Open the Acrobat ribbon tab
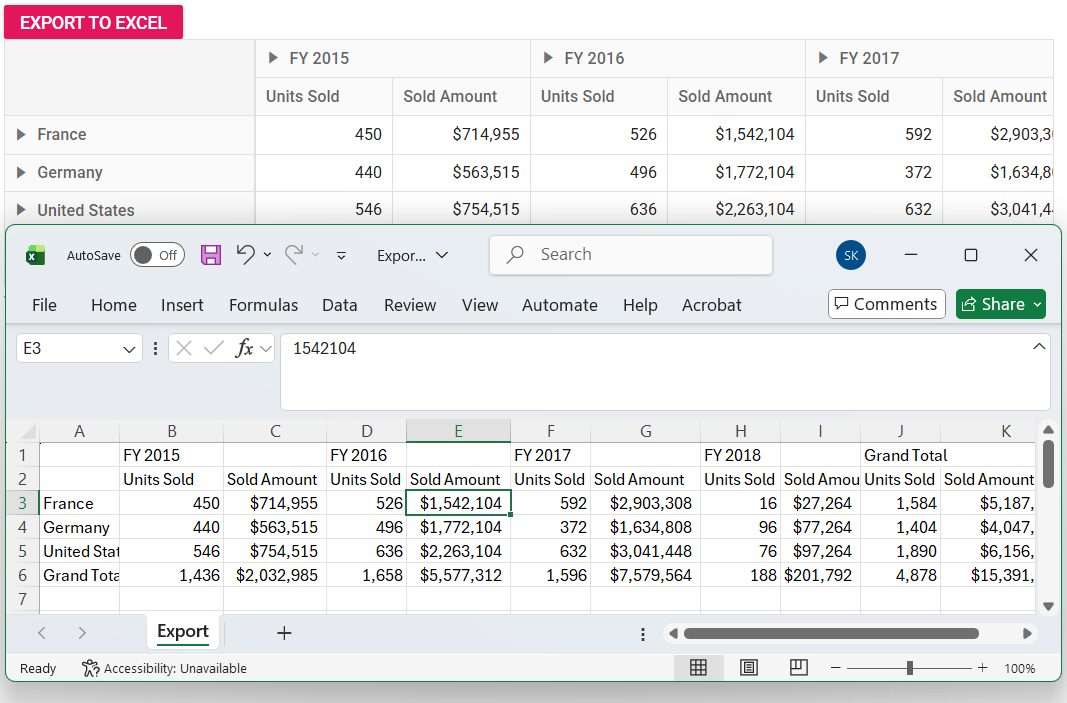 click(x=712, y=305)
